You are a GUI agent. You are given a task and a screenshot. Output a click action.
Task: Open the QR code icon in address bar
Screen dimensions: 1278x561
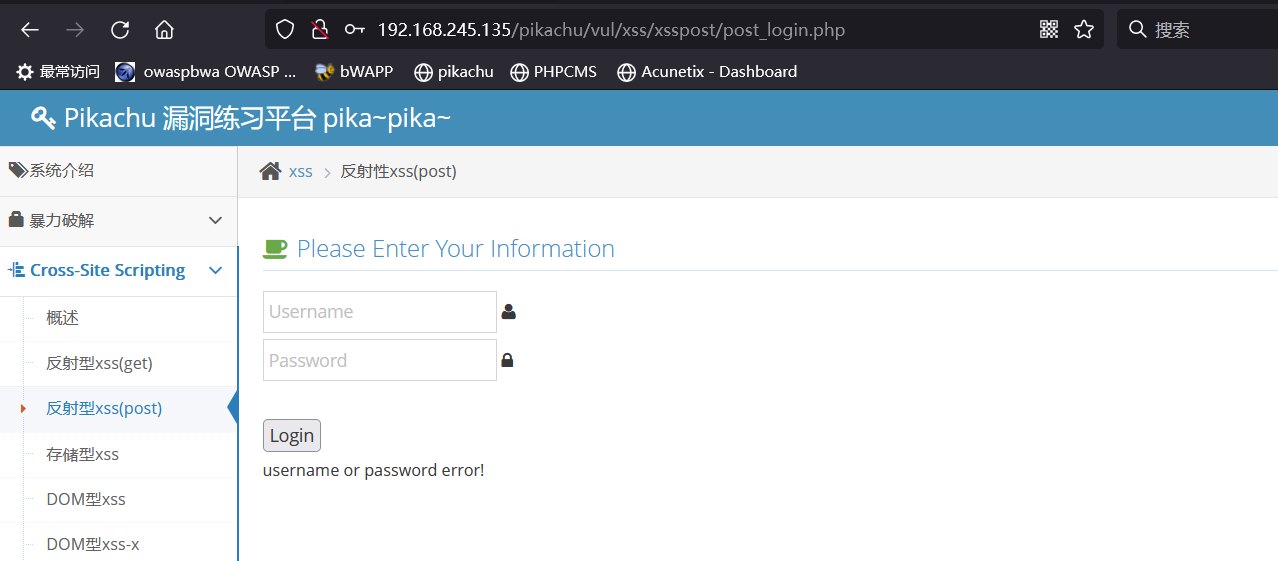1048,30
